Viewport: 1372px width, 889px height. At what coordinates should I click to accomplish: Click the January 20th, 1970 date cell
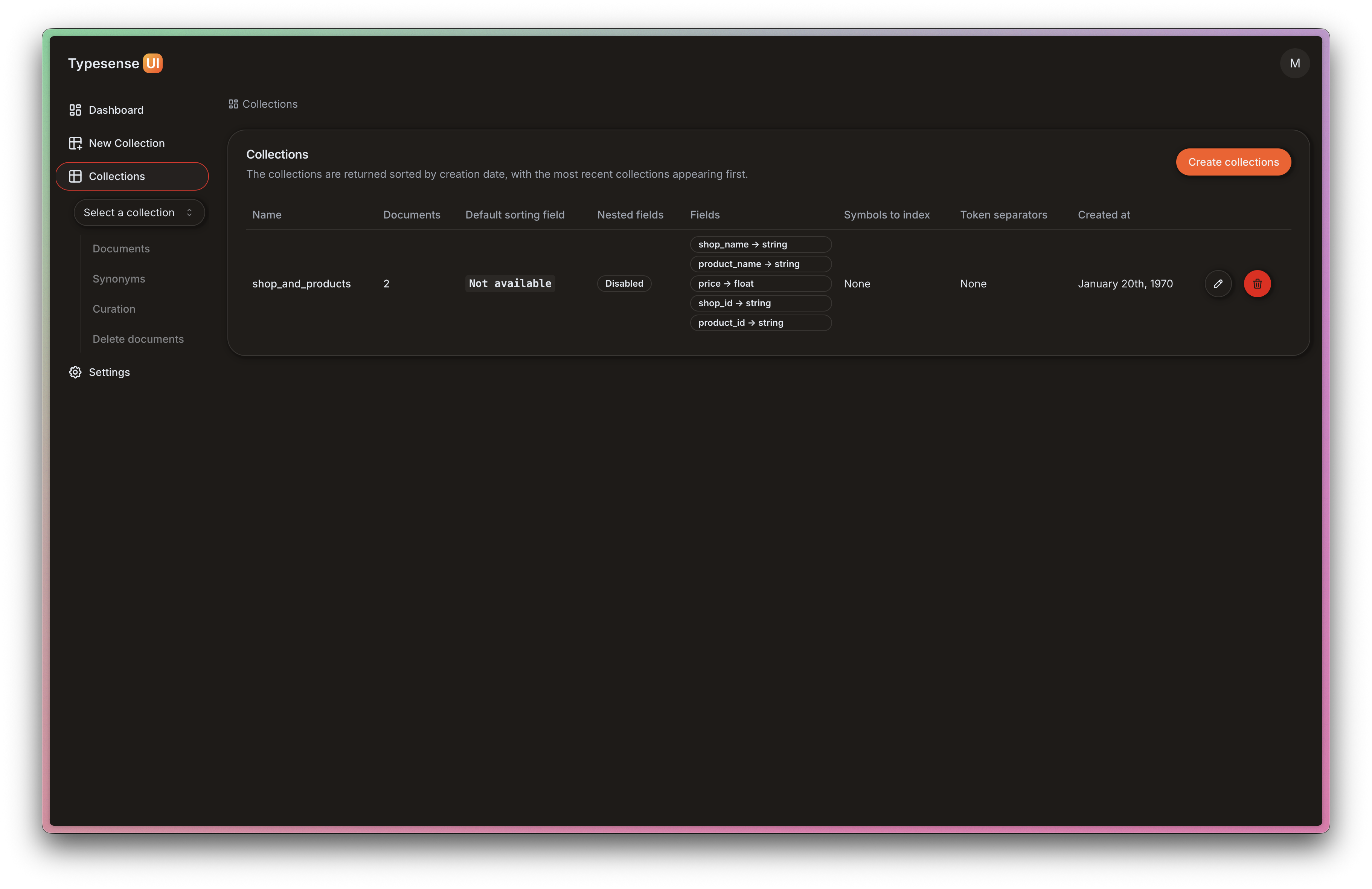tap(1125, 284)
